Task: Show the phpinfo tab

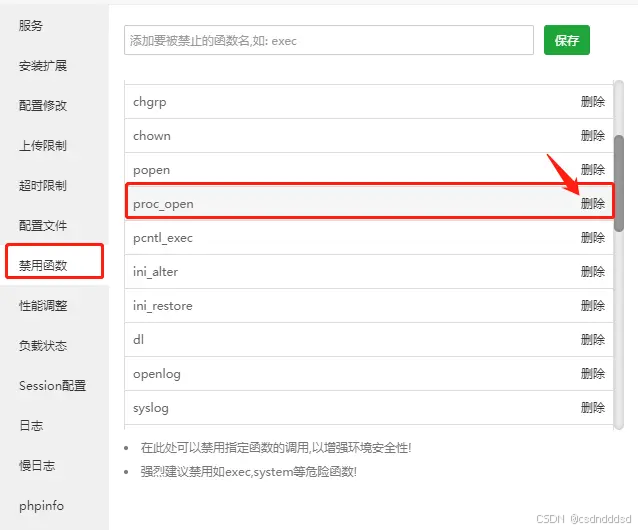Action: point(42,506)
